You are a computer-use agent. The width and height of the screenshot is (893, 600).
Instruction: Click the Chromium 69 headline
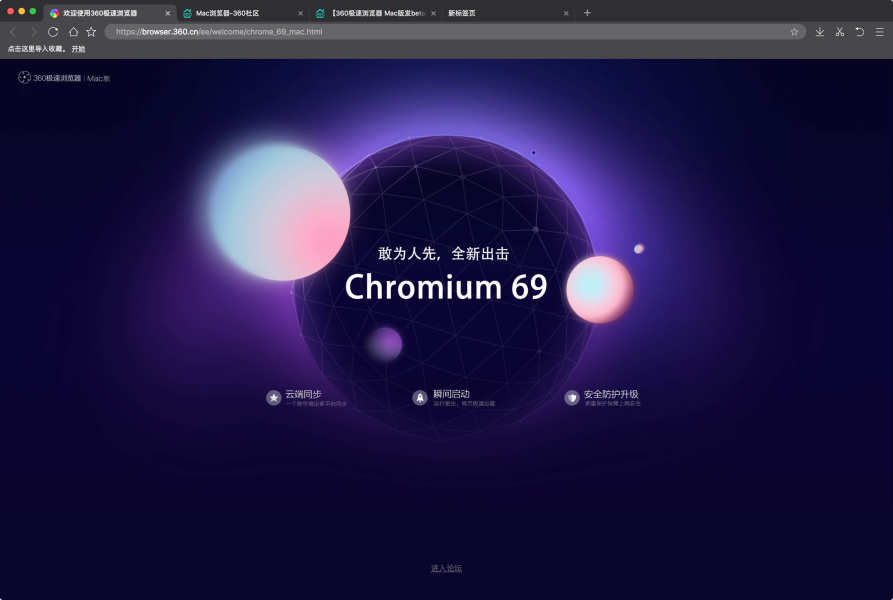tap(446, 287)
